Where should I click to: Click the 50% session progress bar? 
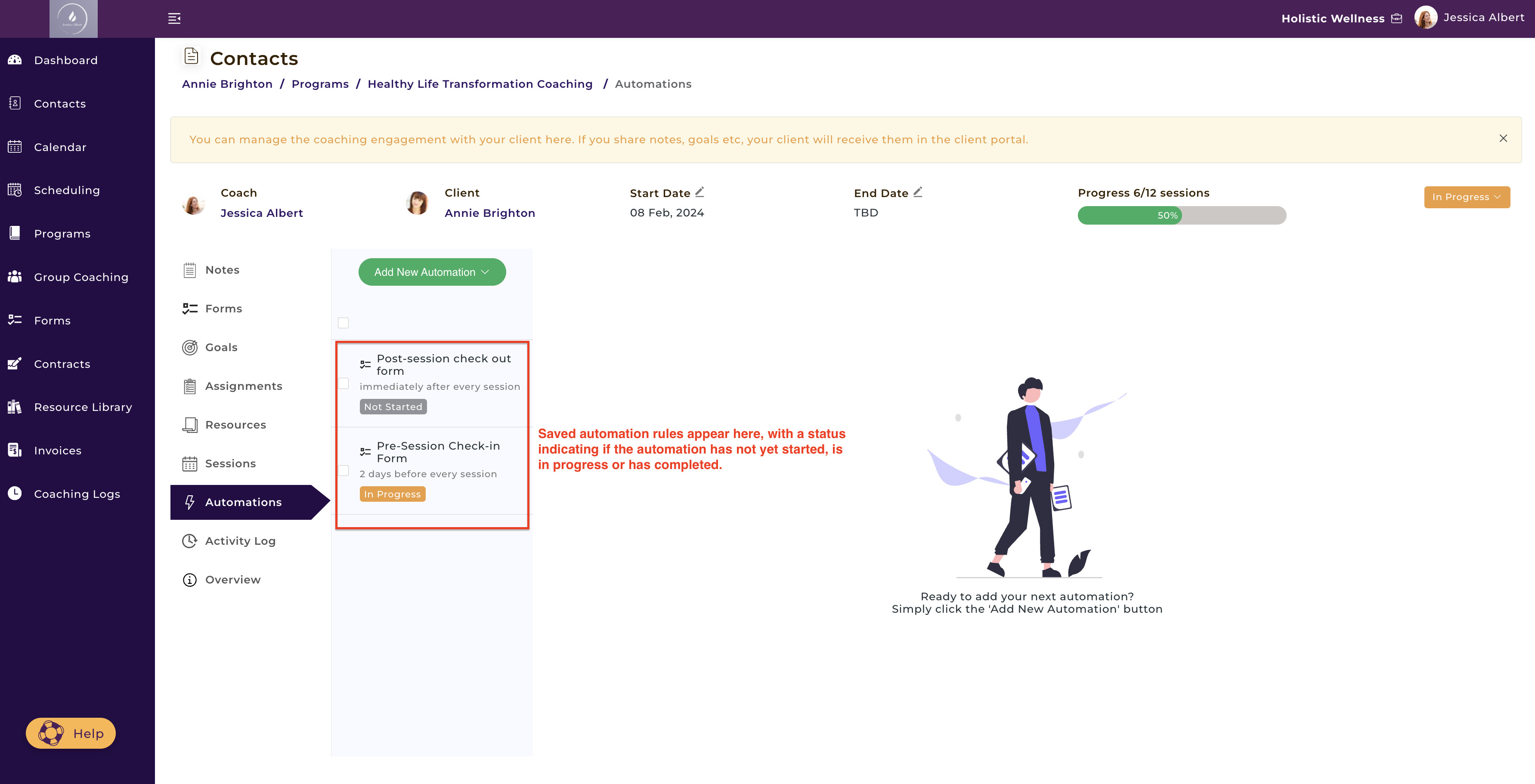tap(1182, 215)
